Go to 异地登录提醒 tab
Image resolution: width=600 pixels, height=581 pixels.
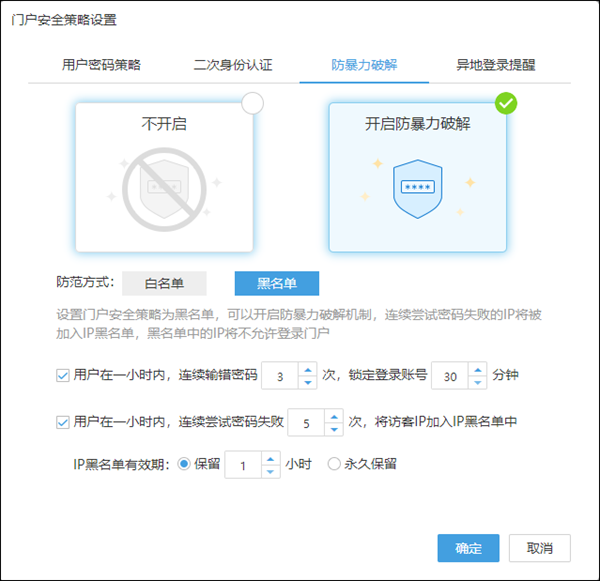[x=494, y=65]
